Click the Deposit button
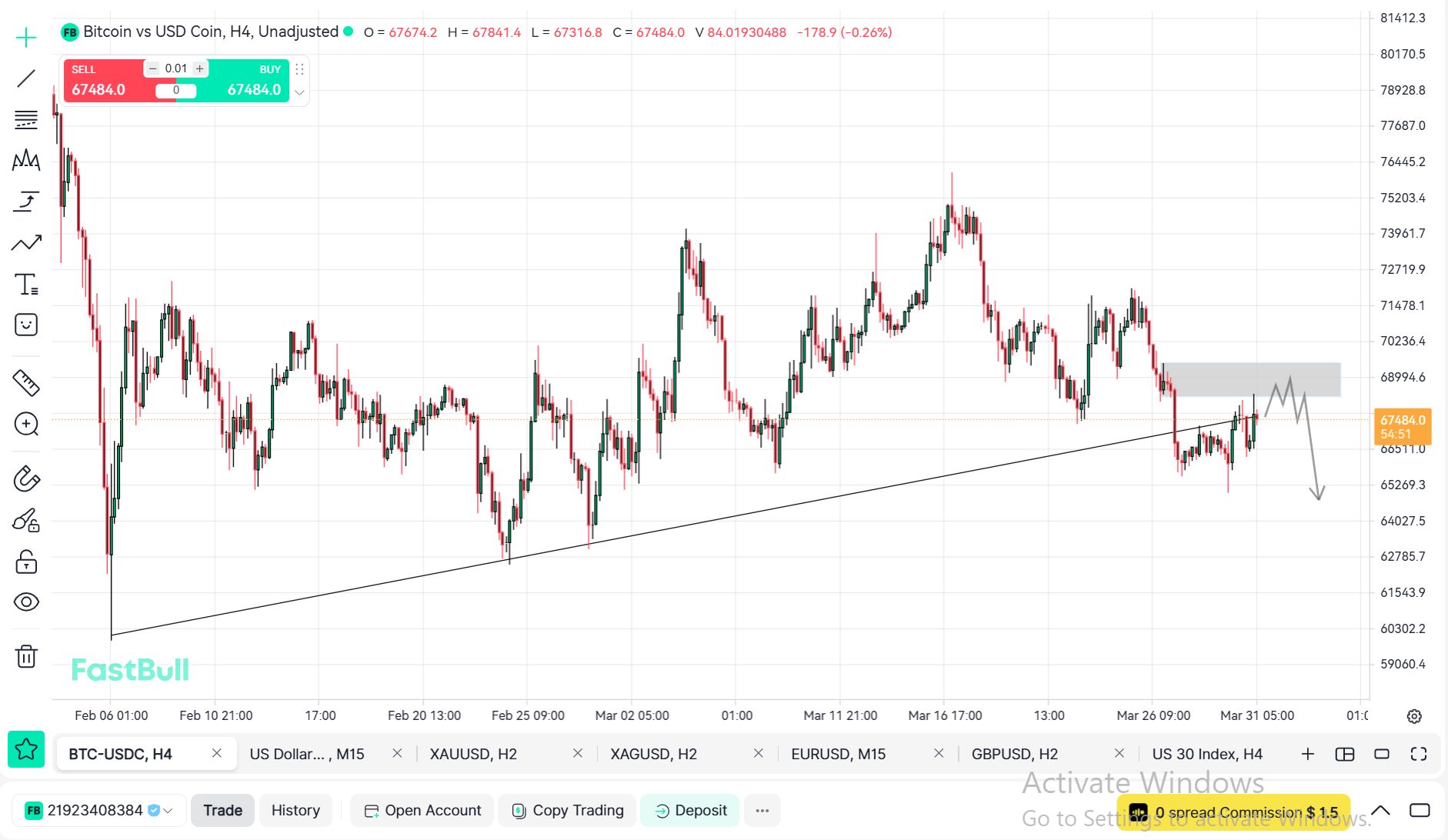Screen dimensions: 1448x840 pyautogui.click(x=690, y=810)
